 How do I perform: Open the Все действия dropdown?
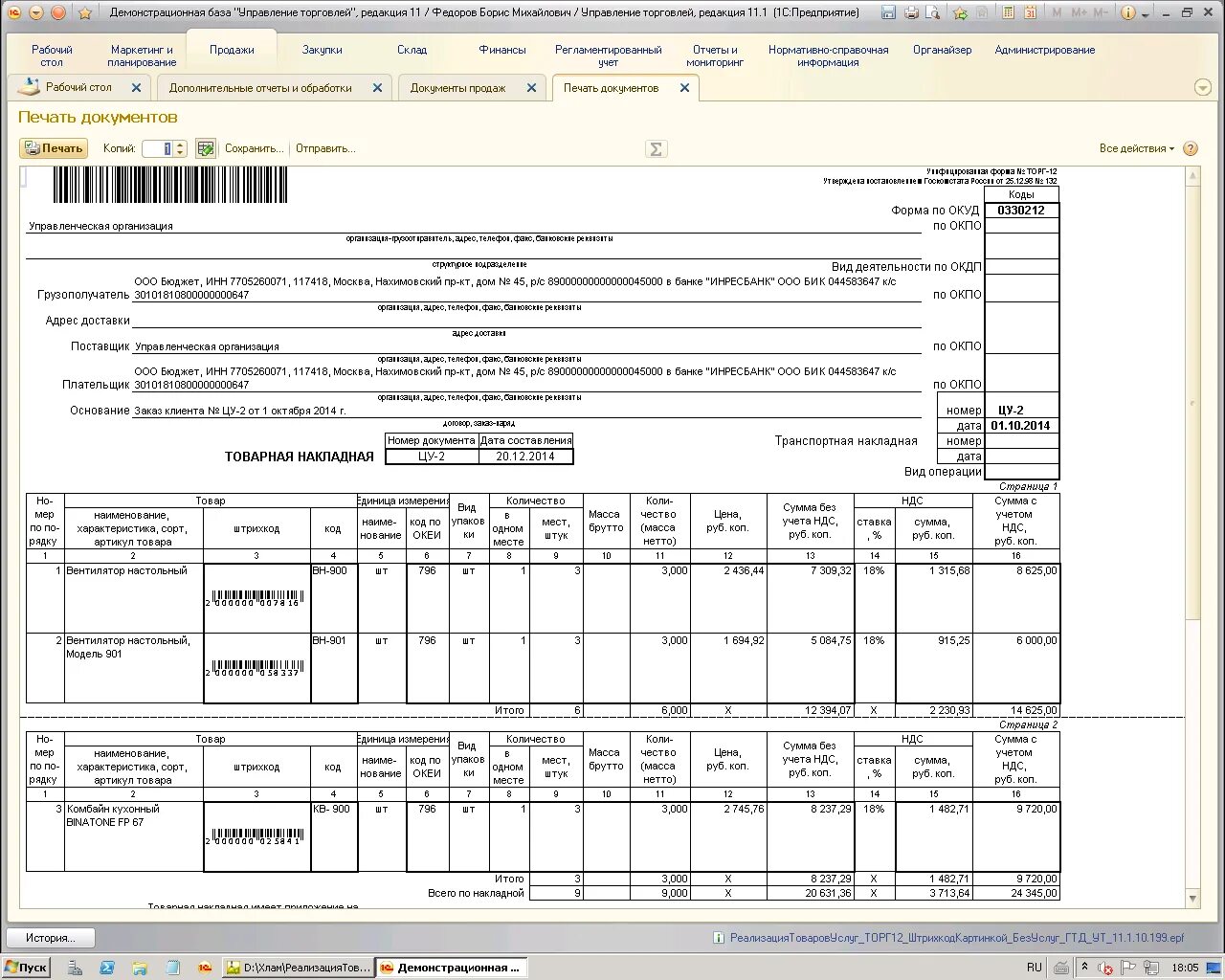(1136, 148)
